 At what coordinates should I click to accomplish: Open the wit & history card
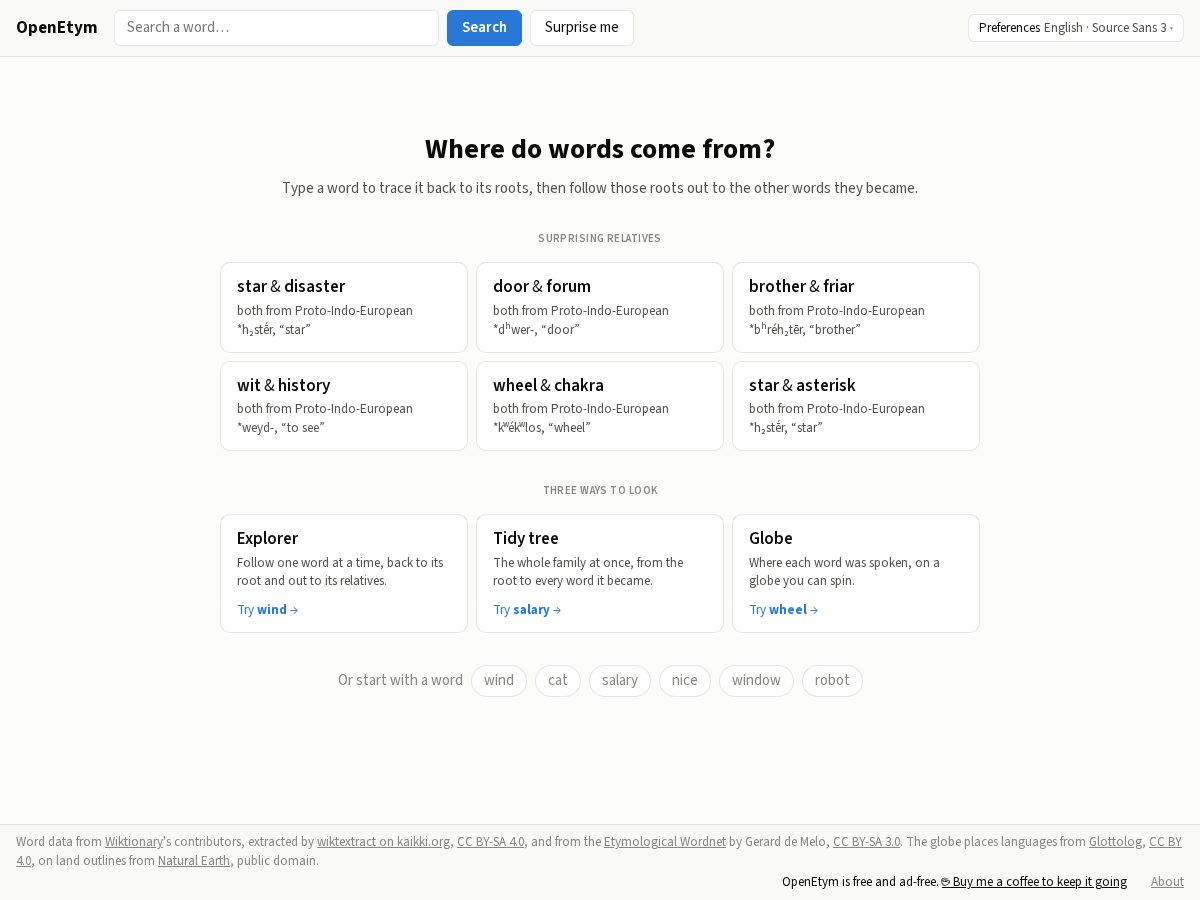click(344, 406)
